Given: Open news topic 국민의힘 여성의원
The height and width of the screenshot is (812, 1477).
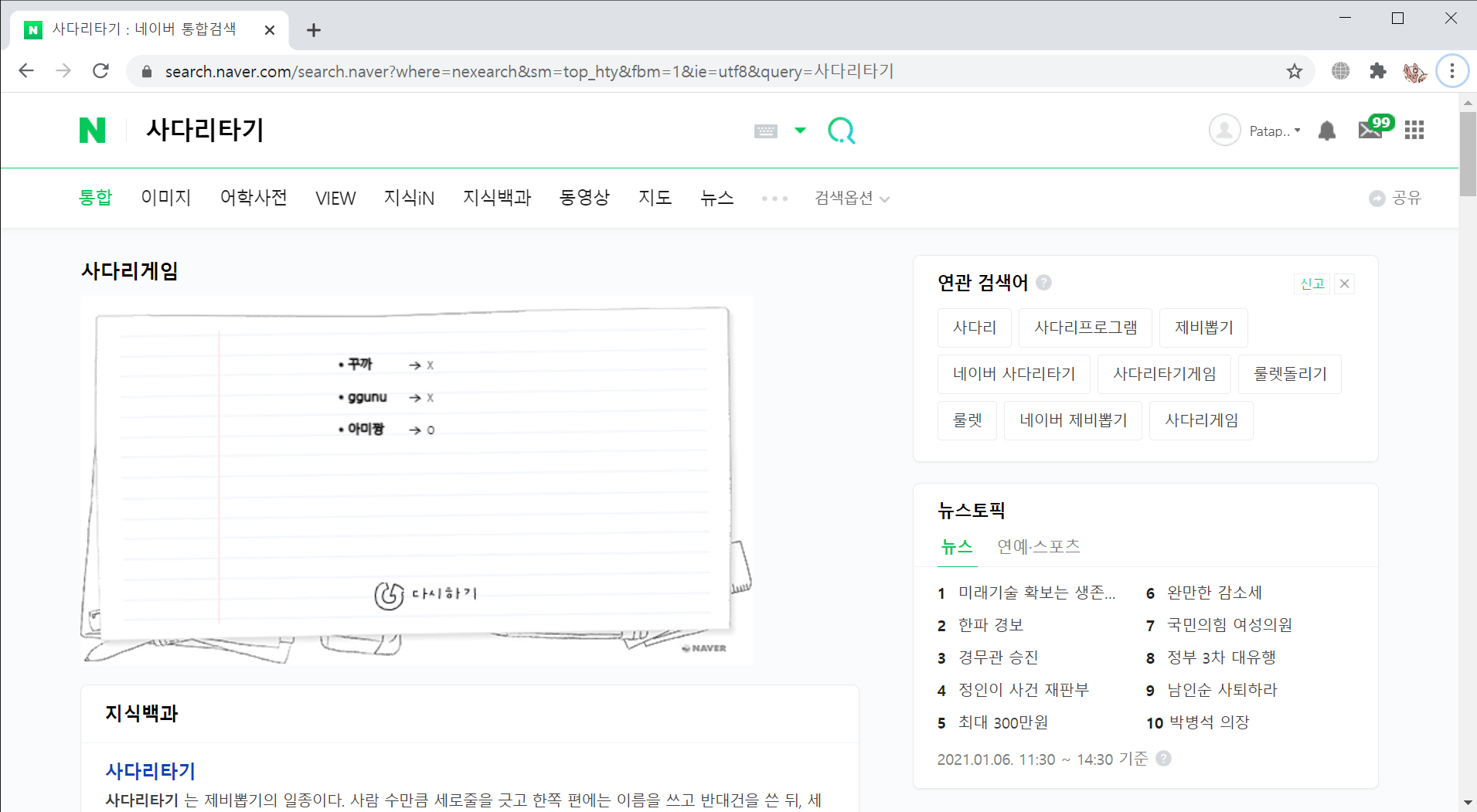Looking at the screenshot, I should (1230, 625).
